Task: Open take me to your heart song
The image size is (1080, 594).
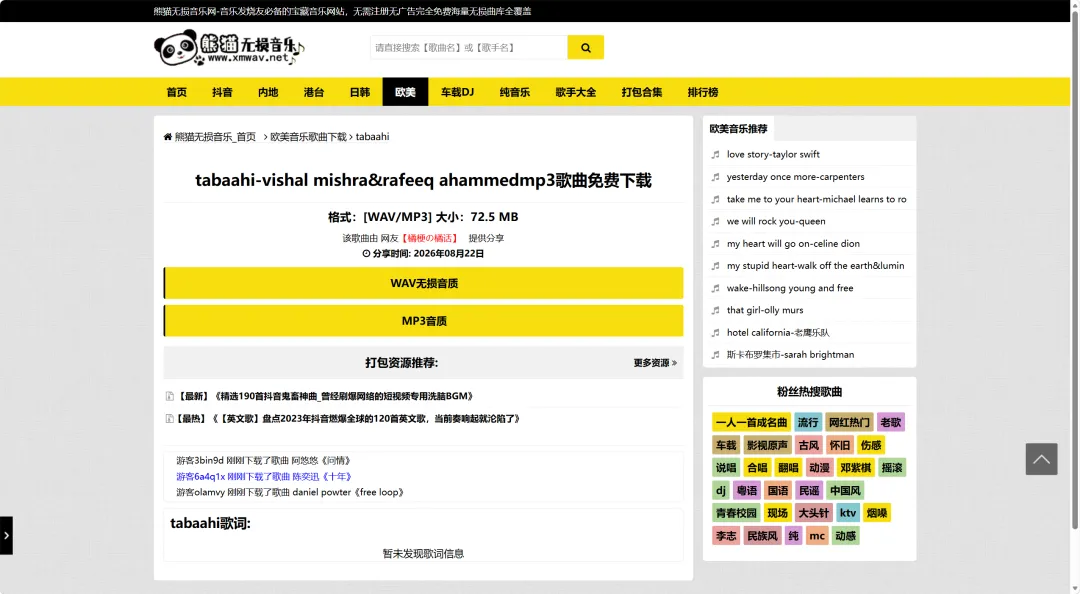Action: pyautogui.click(x=816, y=199)
